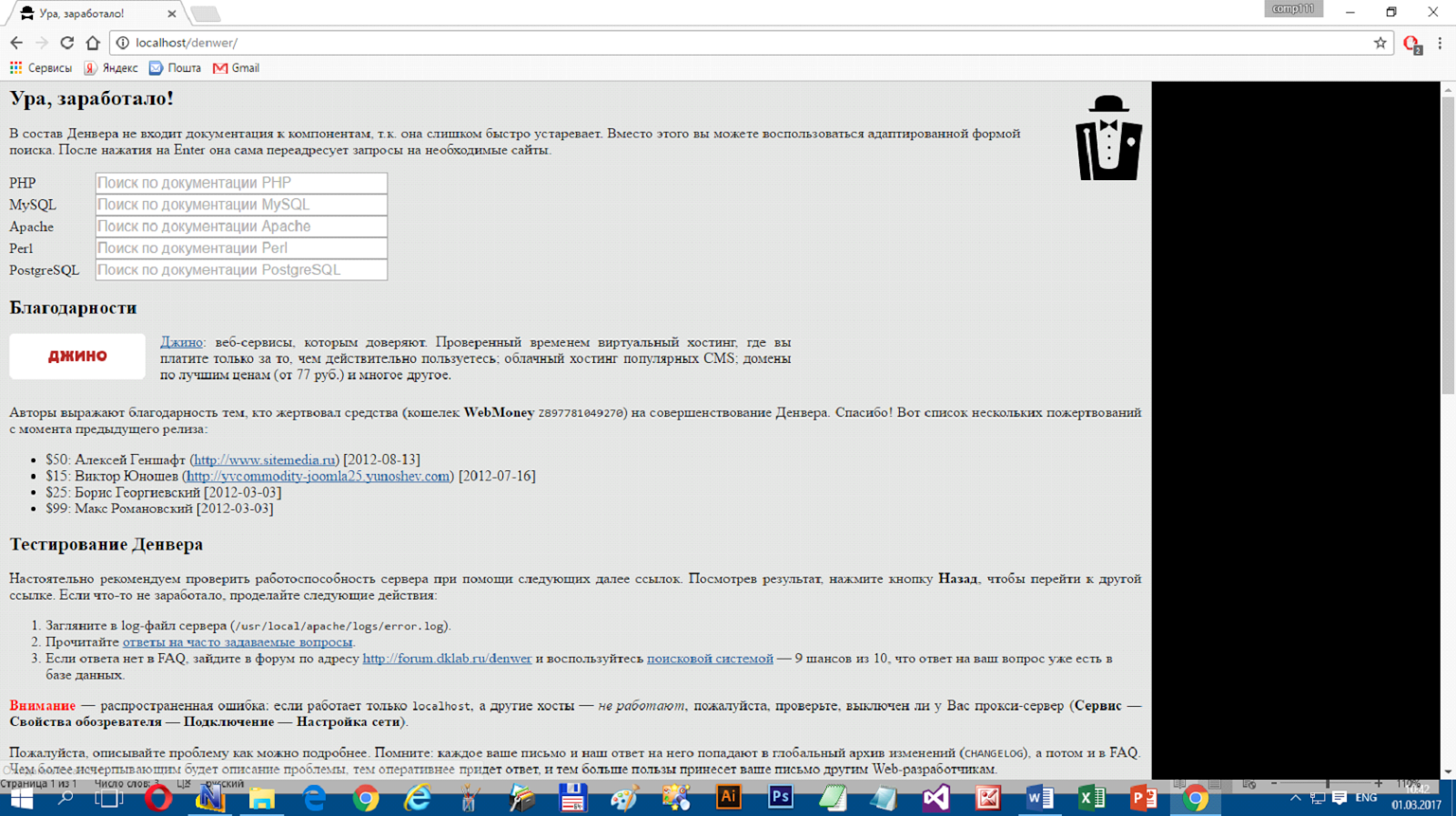The image size is (1456, 816).
Task: Open the 'поисковой системой' link
Action: point(710,659)
